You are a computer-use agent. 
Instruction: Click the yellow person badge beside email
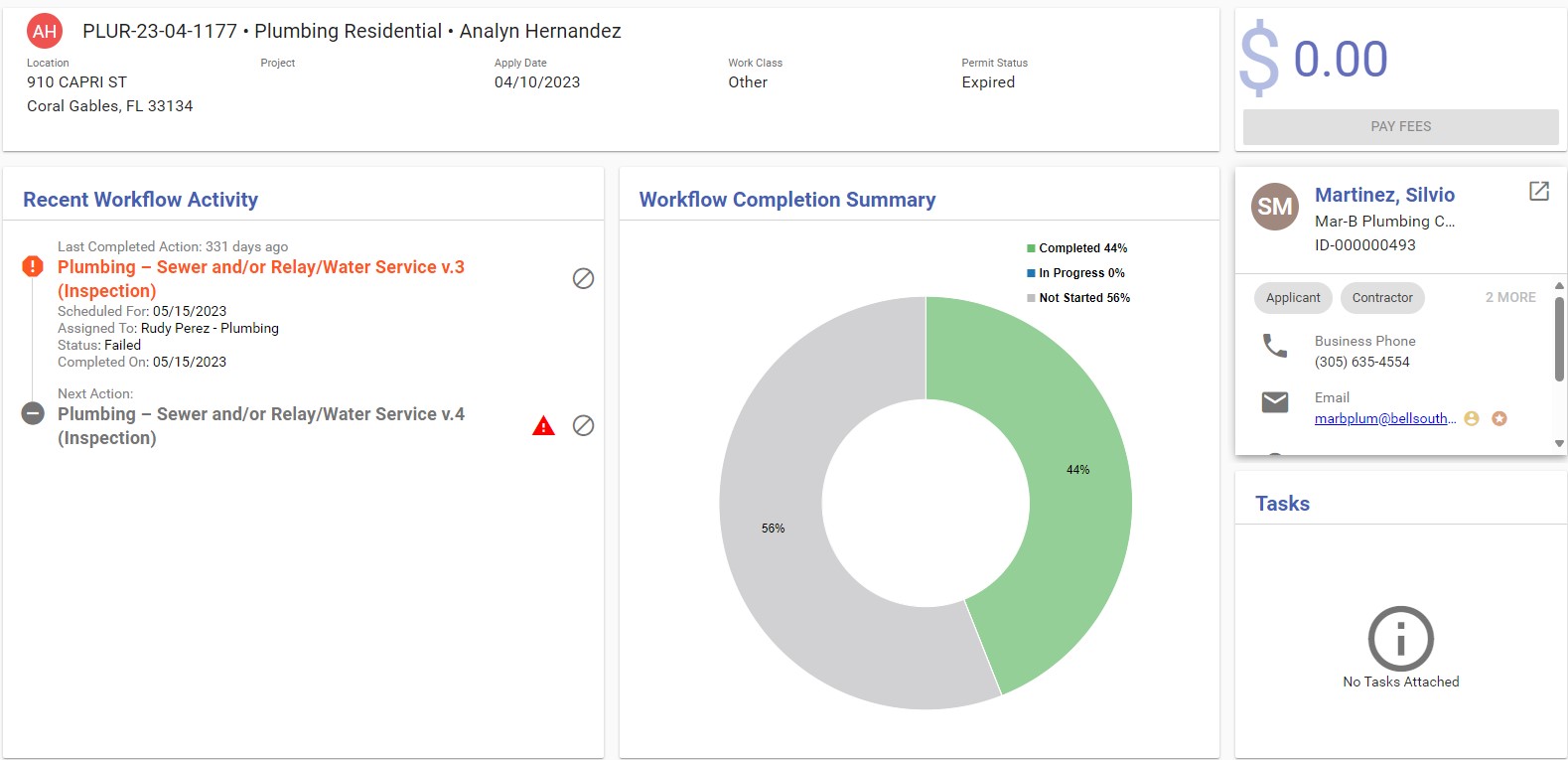pyautogui.click(x=1472, y=419)
